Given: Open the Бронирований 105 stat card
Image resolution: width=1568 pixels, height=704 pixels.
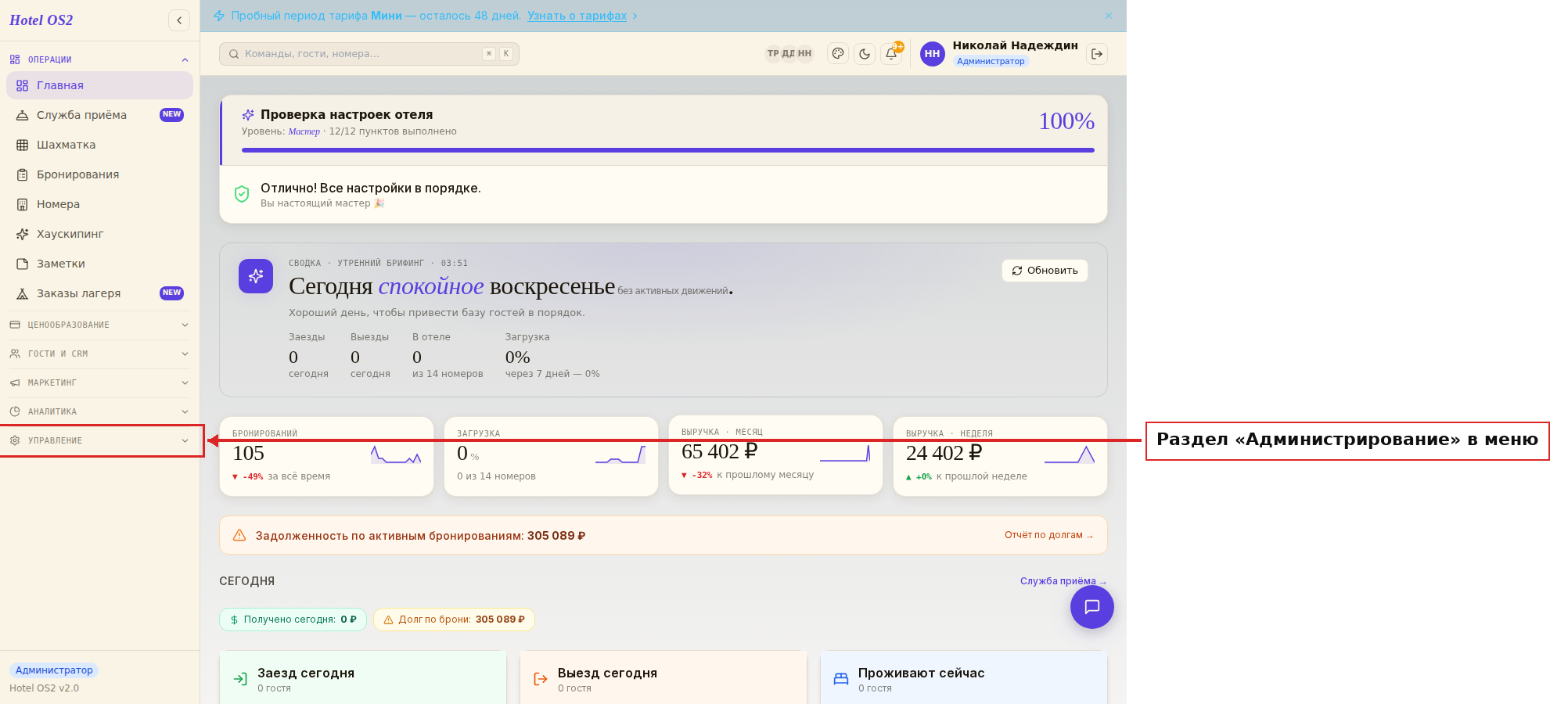Looking at the screenshot, I should [326, 456].
